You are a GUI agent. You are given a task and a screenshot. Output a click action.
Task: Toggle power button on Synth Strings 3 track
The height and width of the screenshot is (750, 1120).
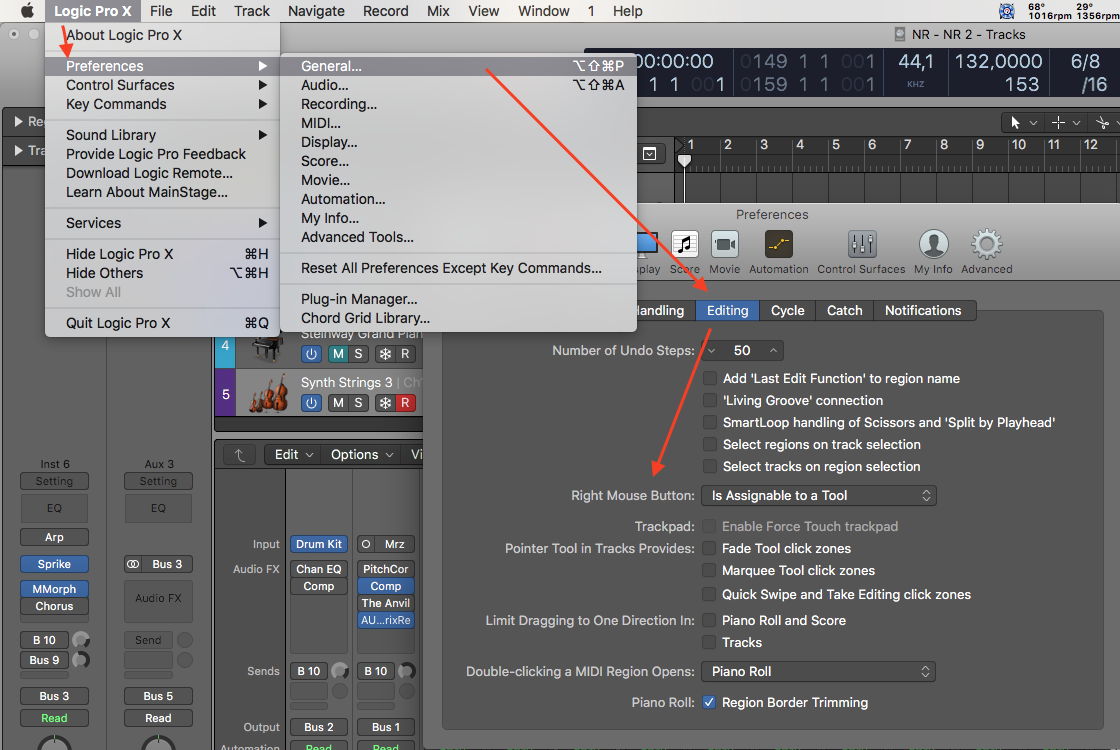pos(311,403)
